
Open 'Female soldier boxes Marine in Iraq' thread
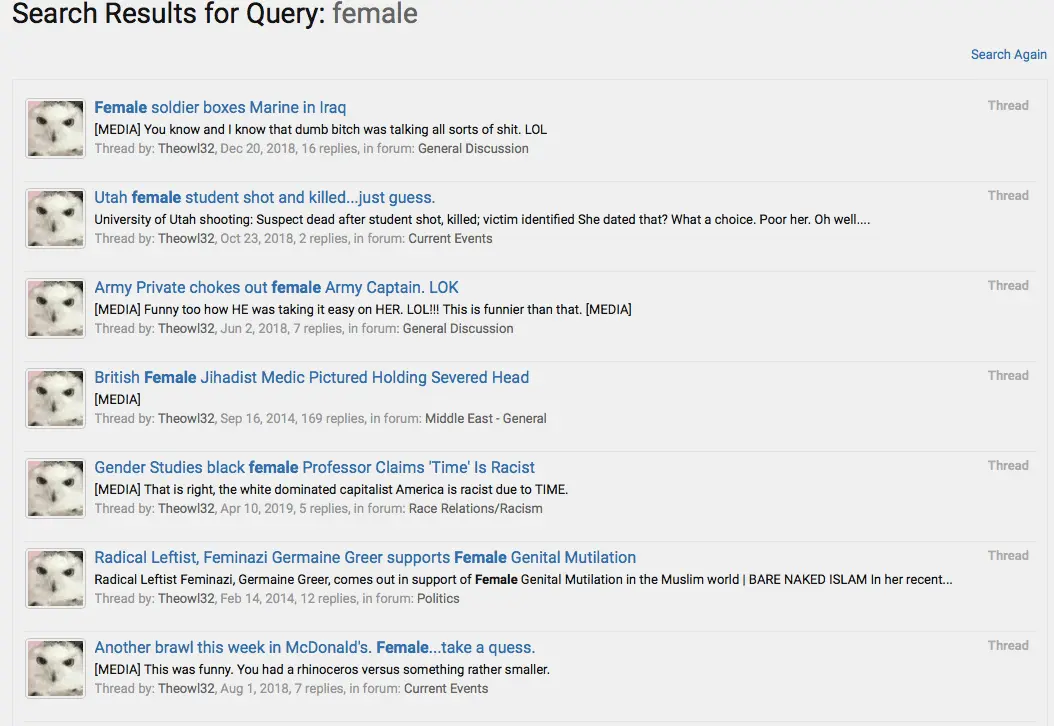coord(220,108)
